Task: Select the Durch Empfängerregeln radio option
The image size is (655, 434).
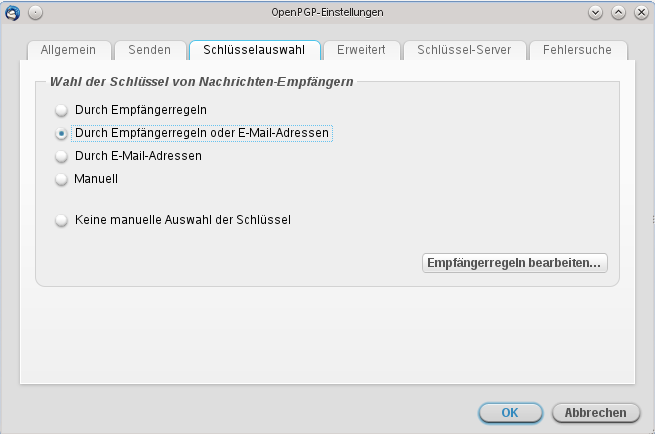Action: (x=62, y=109)
